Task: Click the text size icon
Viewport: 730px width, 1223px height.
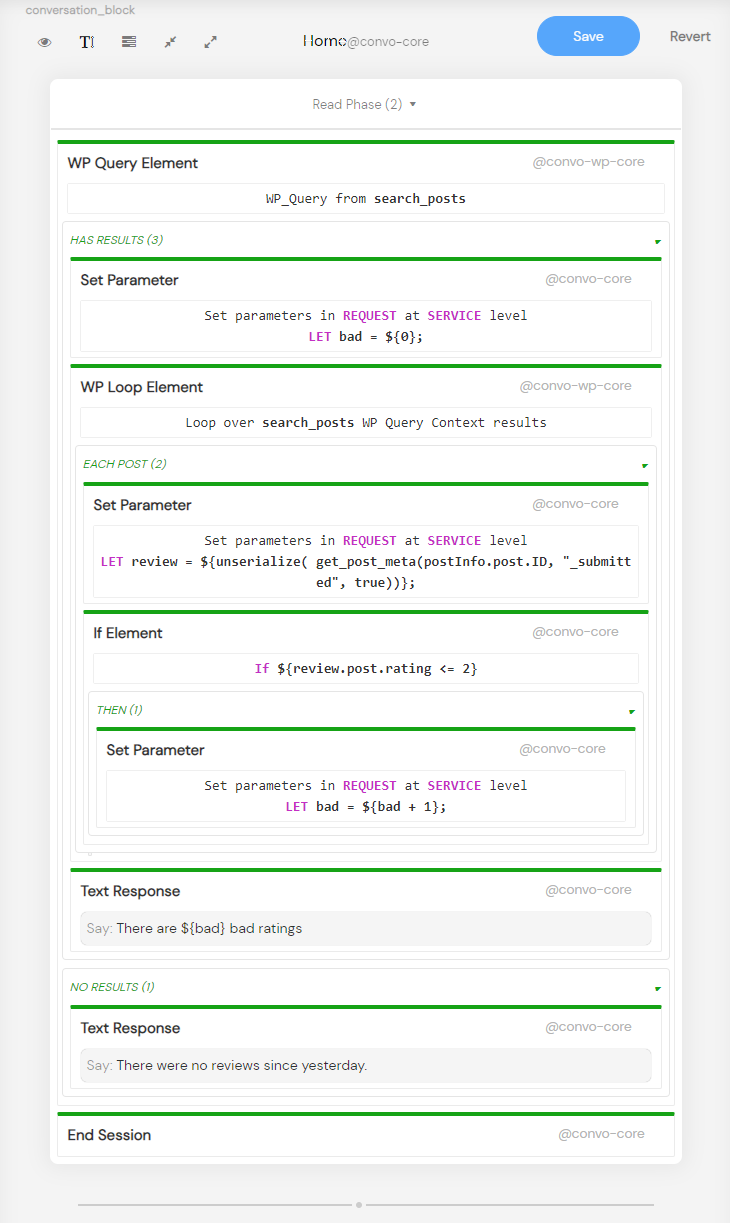Action: 87,42
